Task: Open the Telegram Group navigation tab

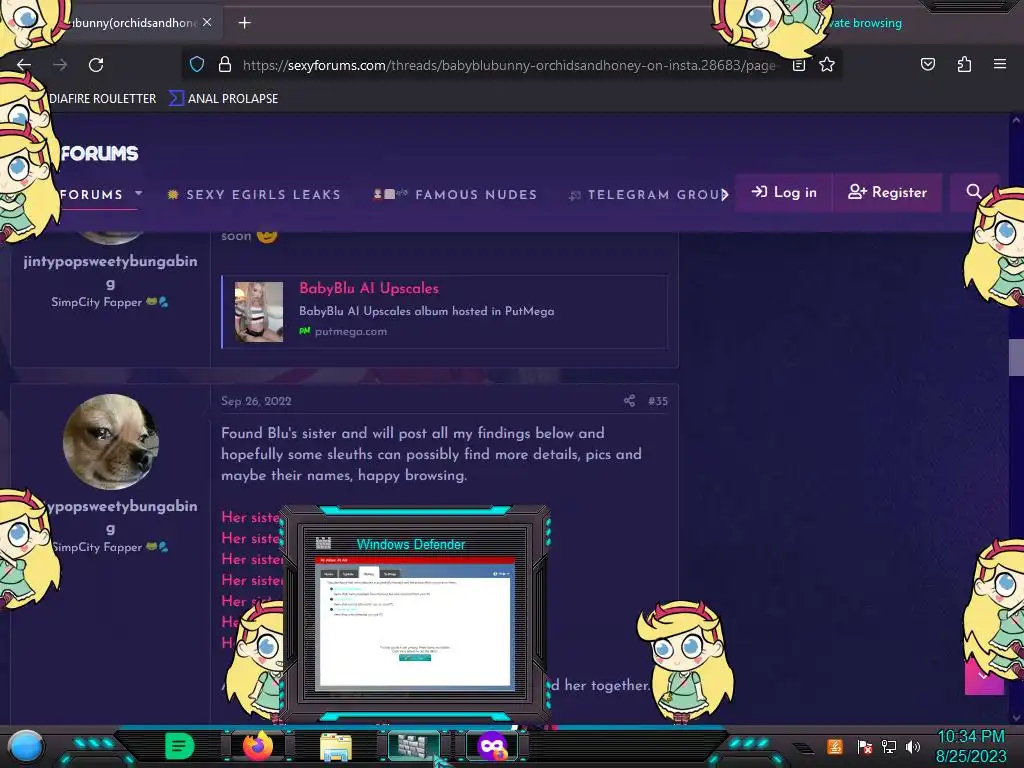Action: (648, 195)
